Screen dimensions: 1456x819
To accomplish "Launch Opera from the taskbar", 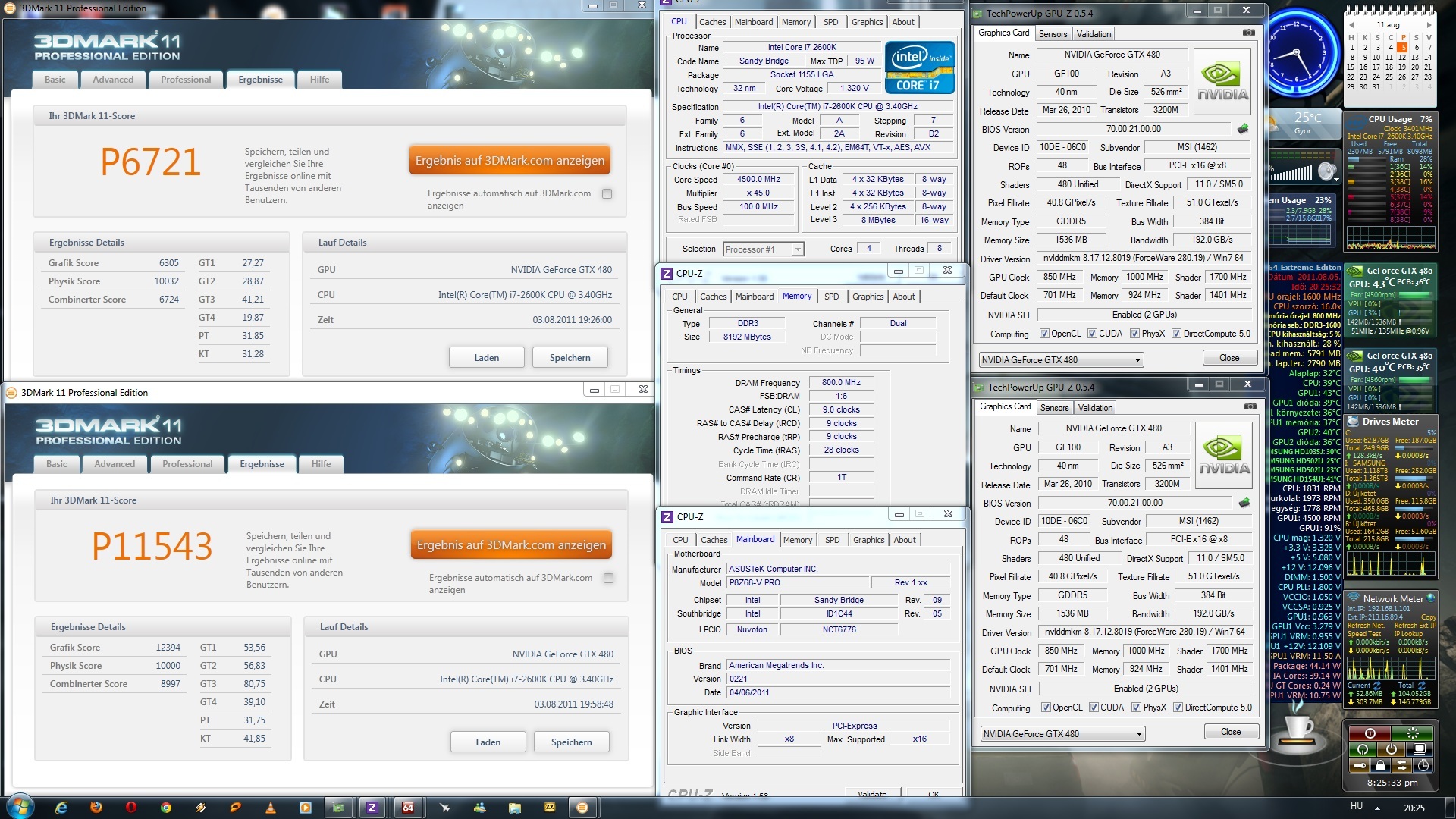I will pyautogui.click(x=131, y=808).
